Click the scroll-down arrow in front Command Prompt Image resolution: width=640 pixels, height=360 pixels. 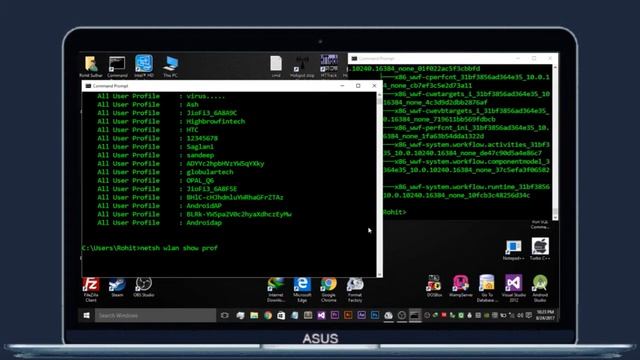pos(379,275)
